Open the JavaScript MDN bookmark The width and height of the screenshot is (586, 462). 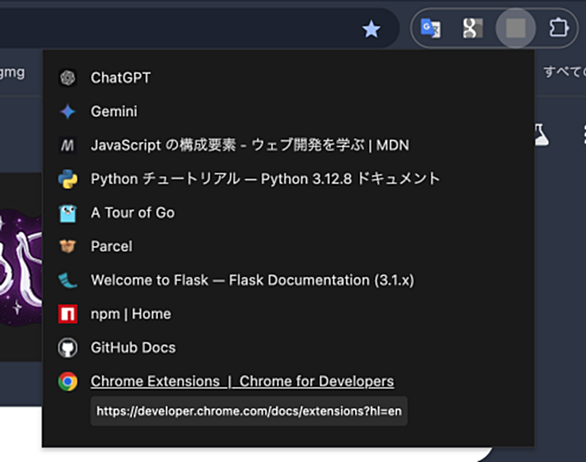pos(250,145)
